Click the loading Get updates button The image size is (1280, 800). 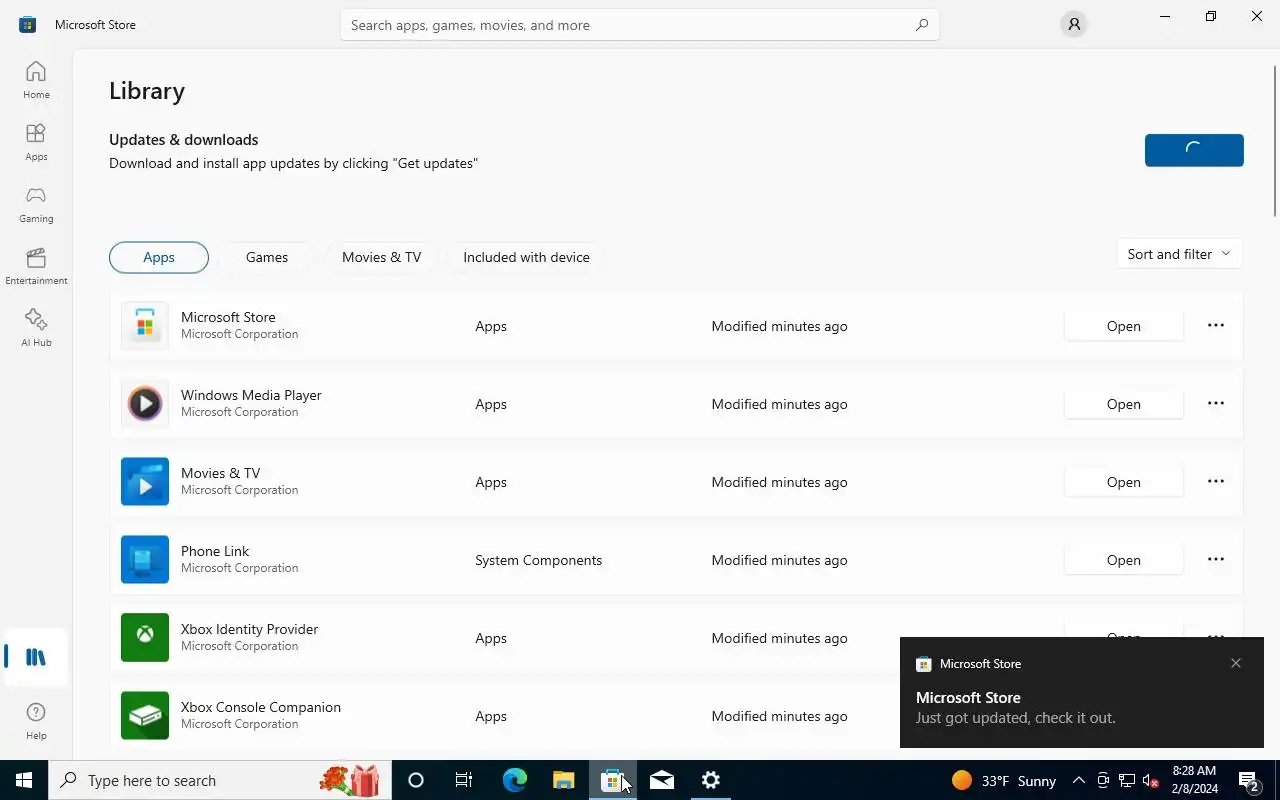pos(1194,150)
